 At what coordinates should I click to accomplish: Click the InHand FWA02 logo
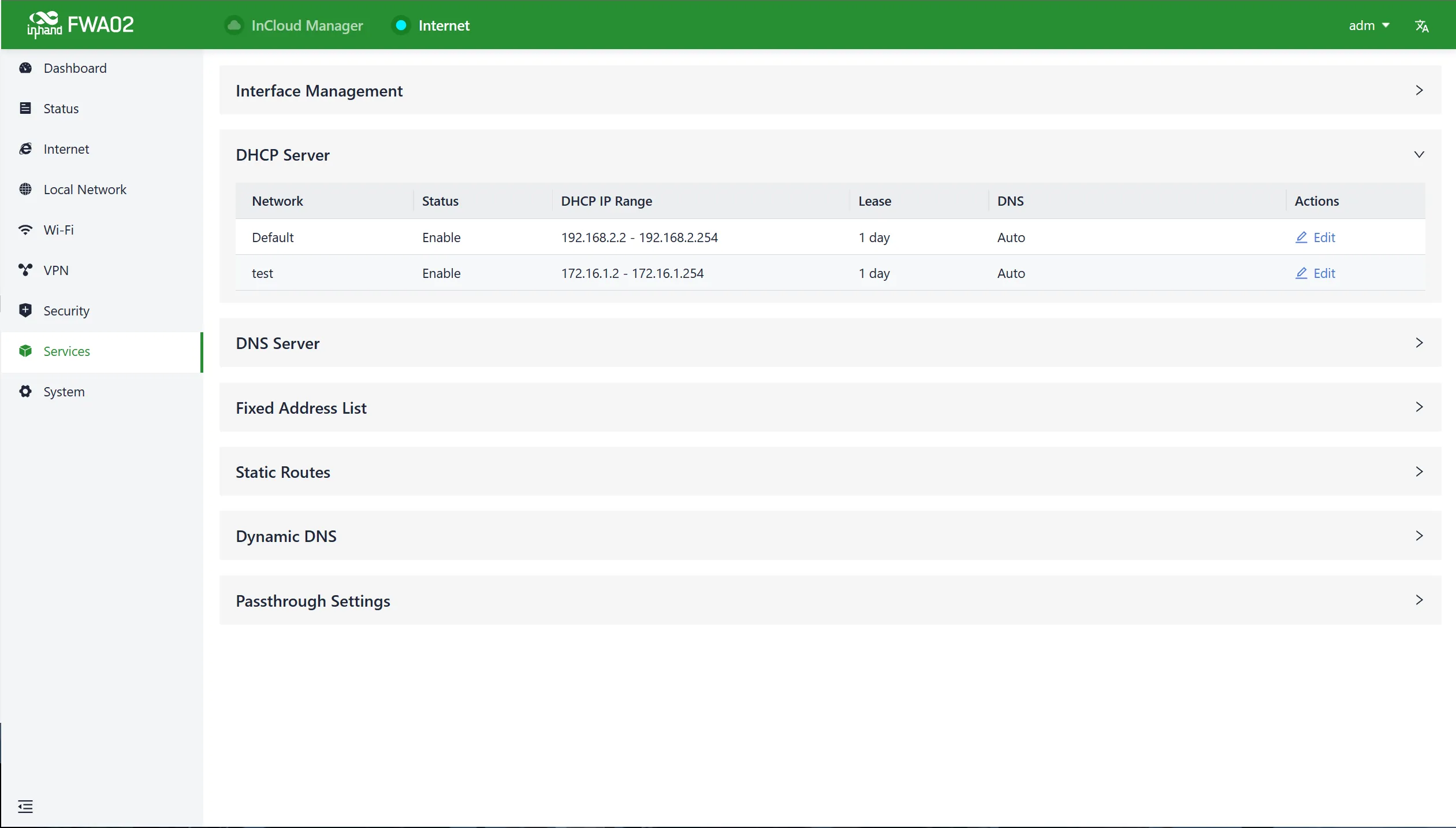[80, 25]
